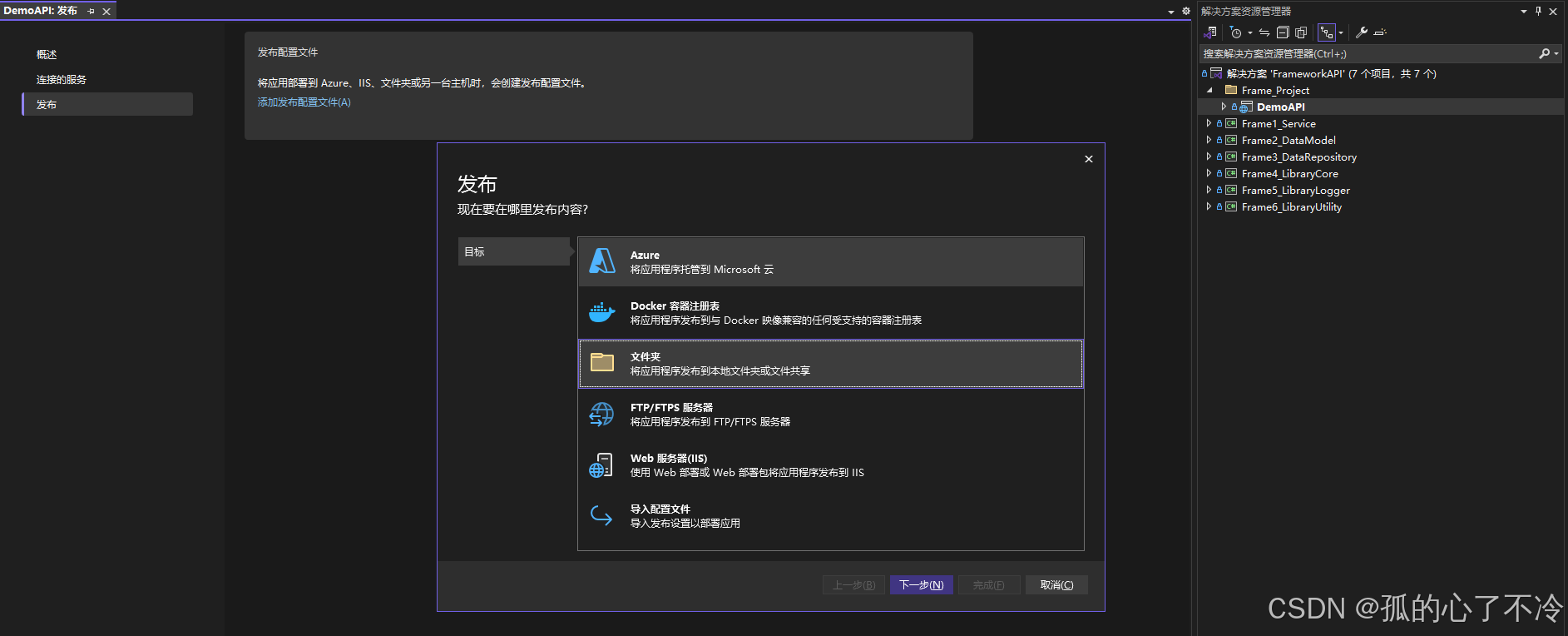1568x636 pixels.
Task: Click the 取消(C) button
Action: click(x=1056, y=585)
